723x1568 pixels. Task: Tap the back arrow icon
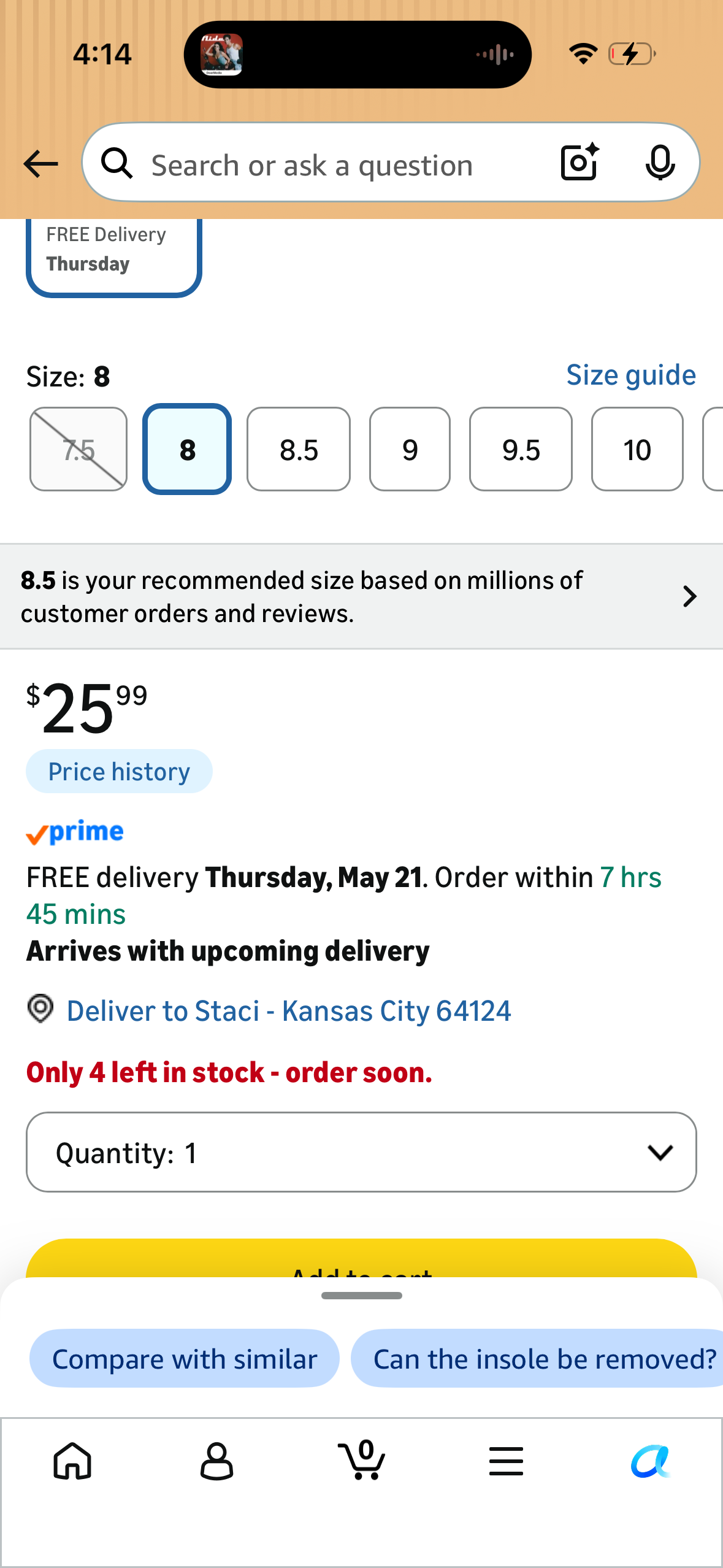click(40, 164)
